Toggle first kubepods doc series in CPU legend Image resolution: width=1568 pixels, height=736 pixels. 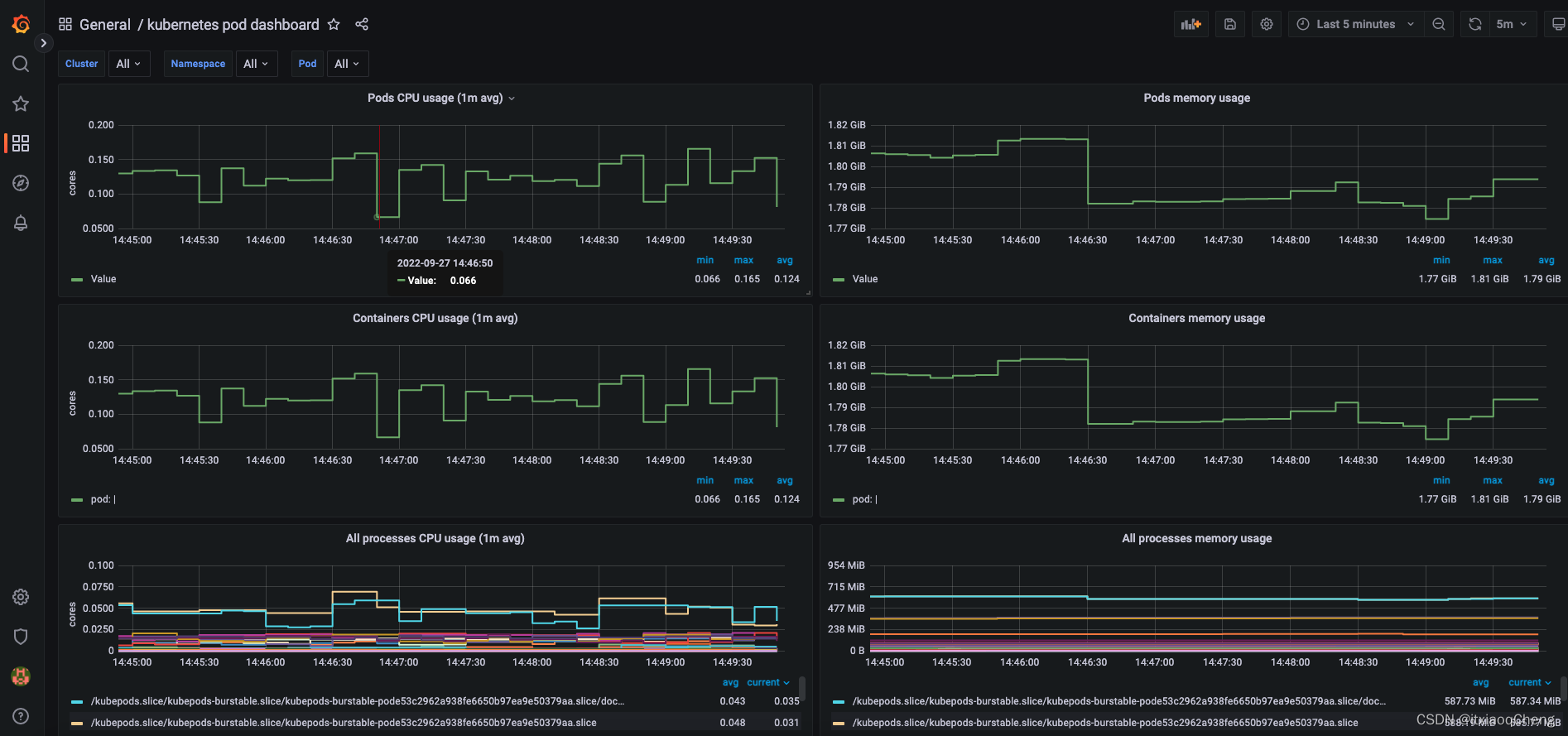(358, 701)
